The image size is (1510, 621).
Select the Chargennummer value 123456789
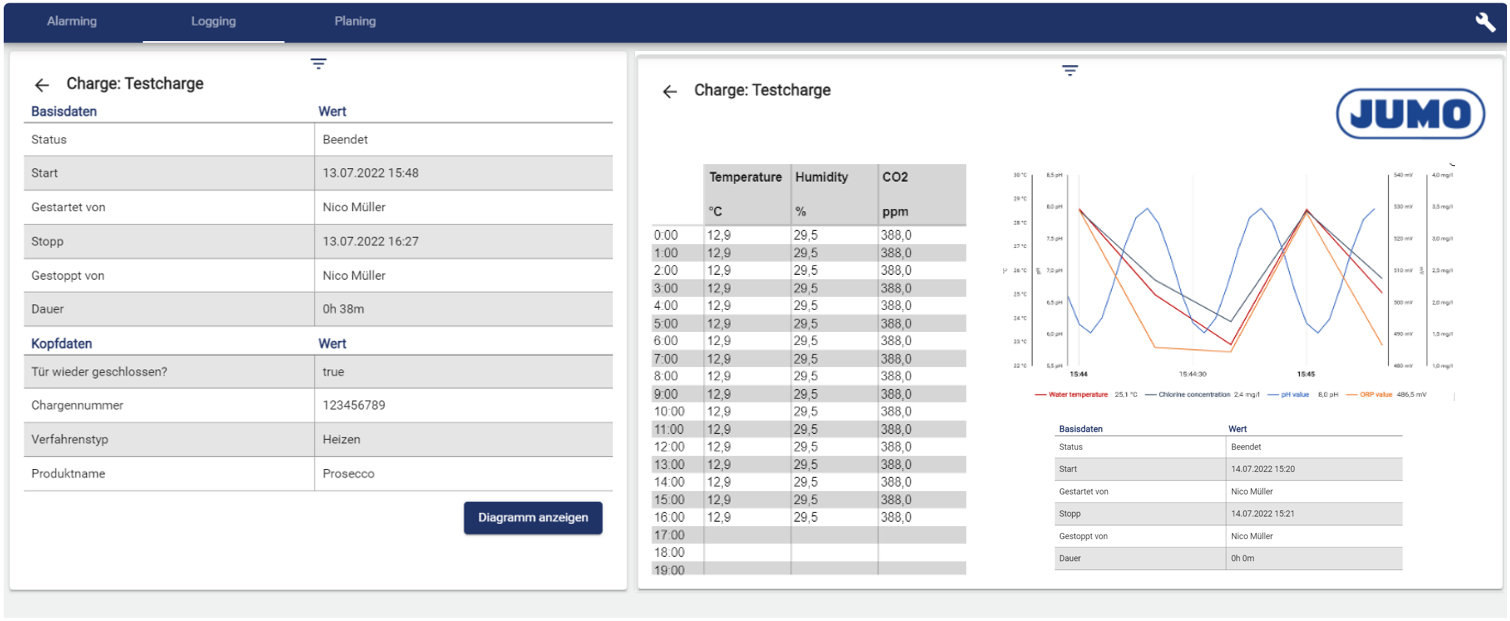(x=354, y=406)
